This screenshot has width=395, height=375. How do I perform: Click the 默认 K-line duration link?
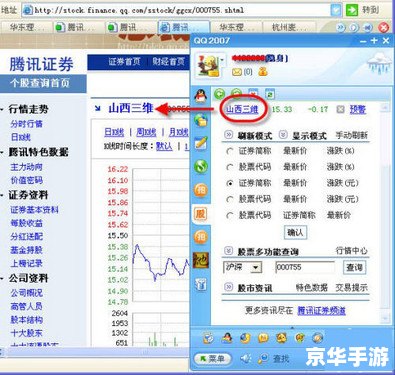click(164, 146)
